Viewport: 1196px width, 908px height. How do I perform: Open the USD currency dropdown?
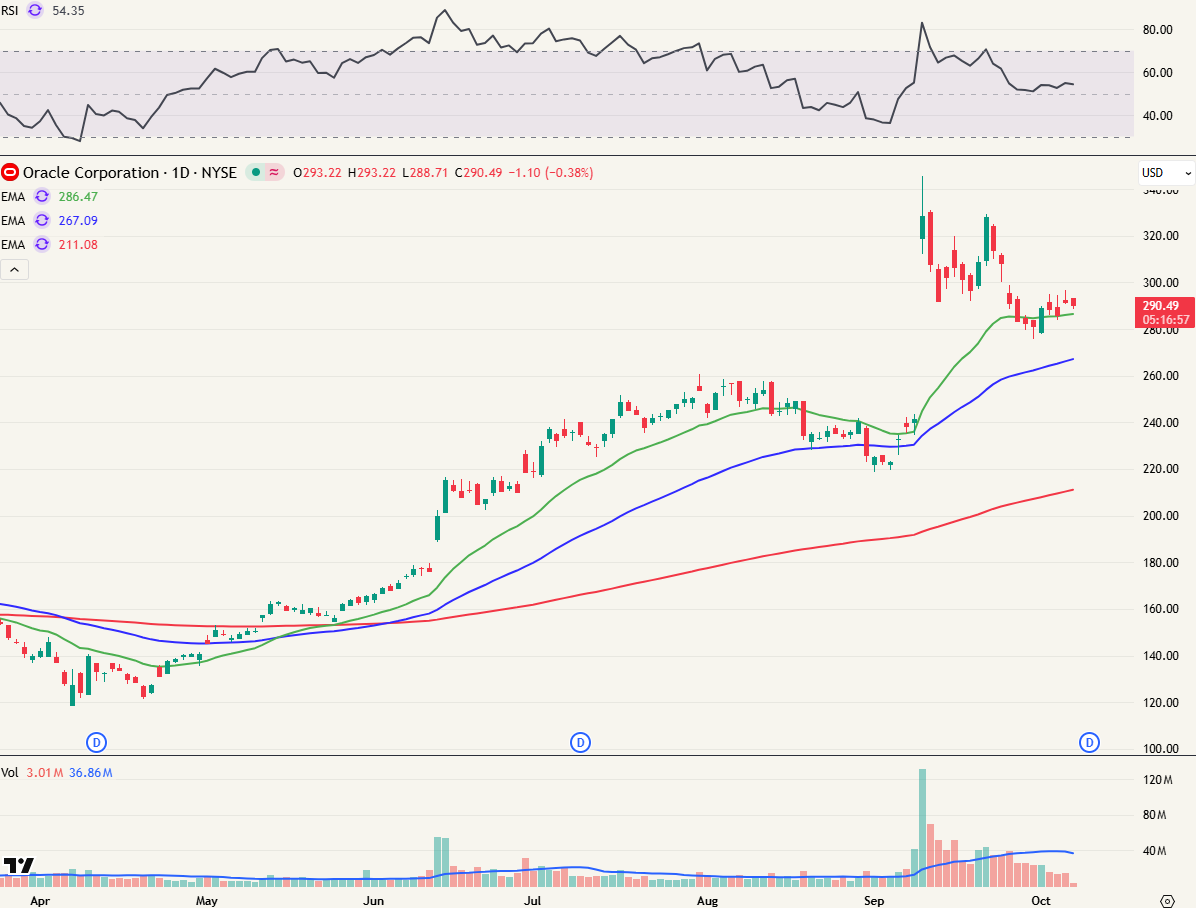[1166, 173]
